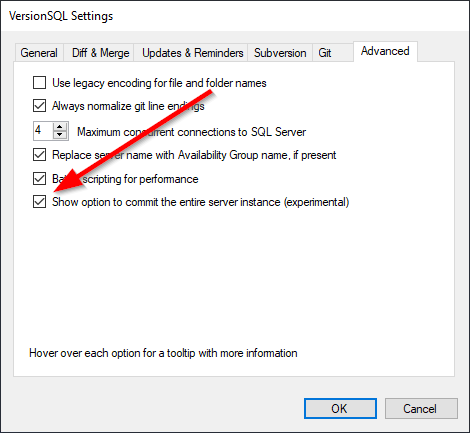Switch to the General tab
Image resolution: width=470 pixels, height=433 pixels.
click(39, 53)
